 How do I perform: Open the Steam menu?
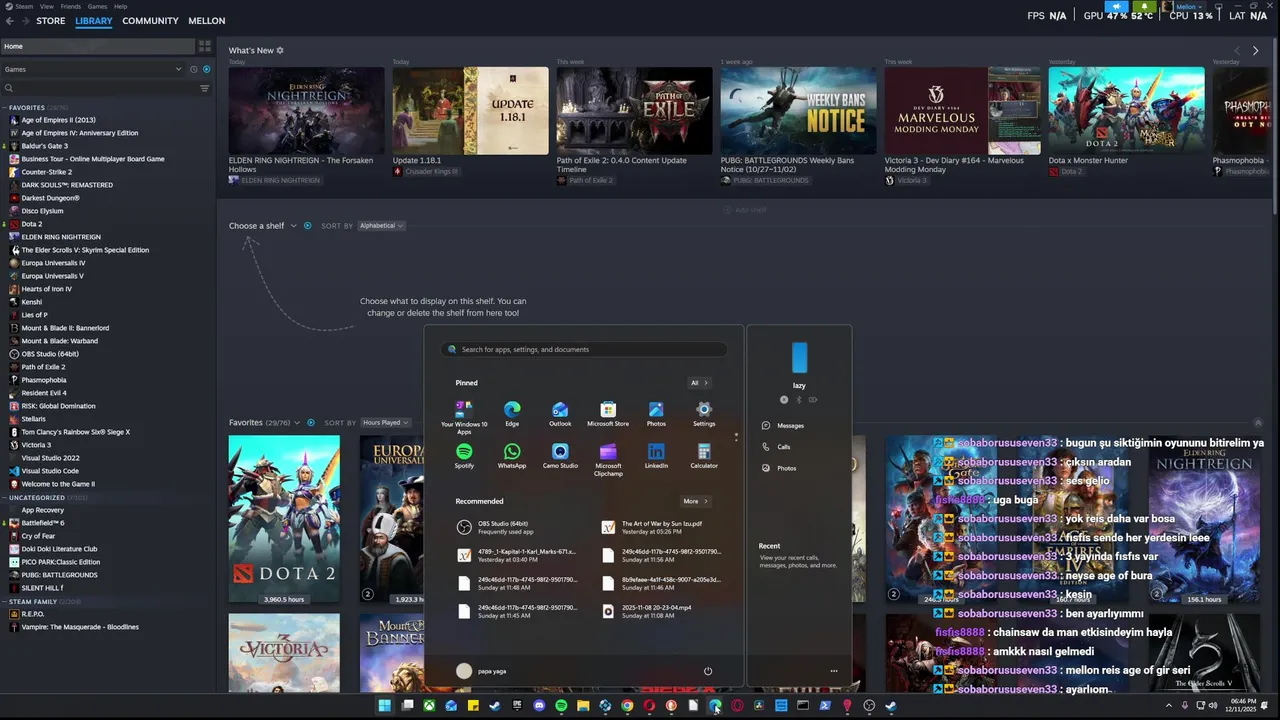(24, 6)
